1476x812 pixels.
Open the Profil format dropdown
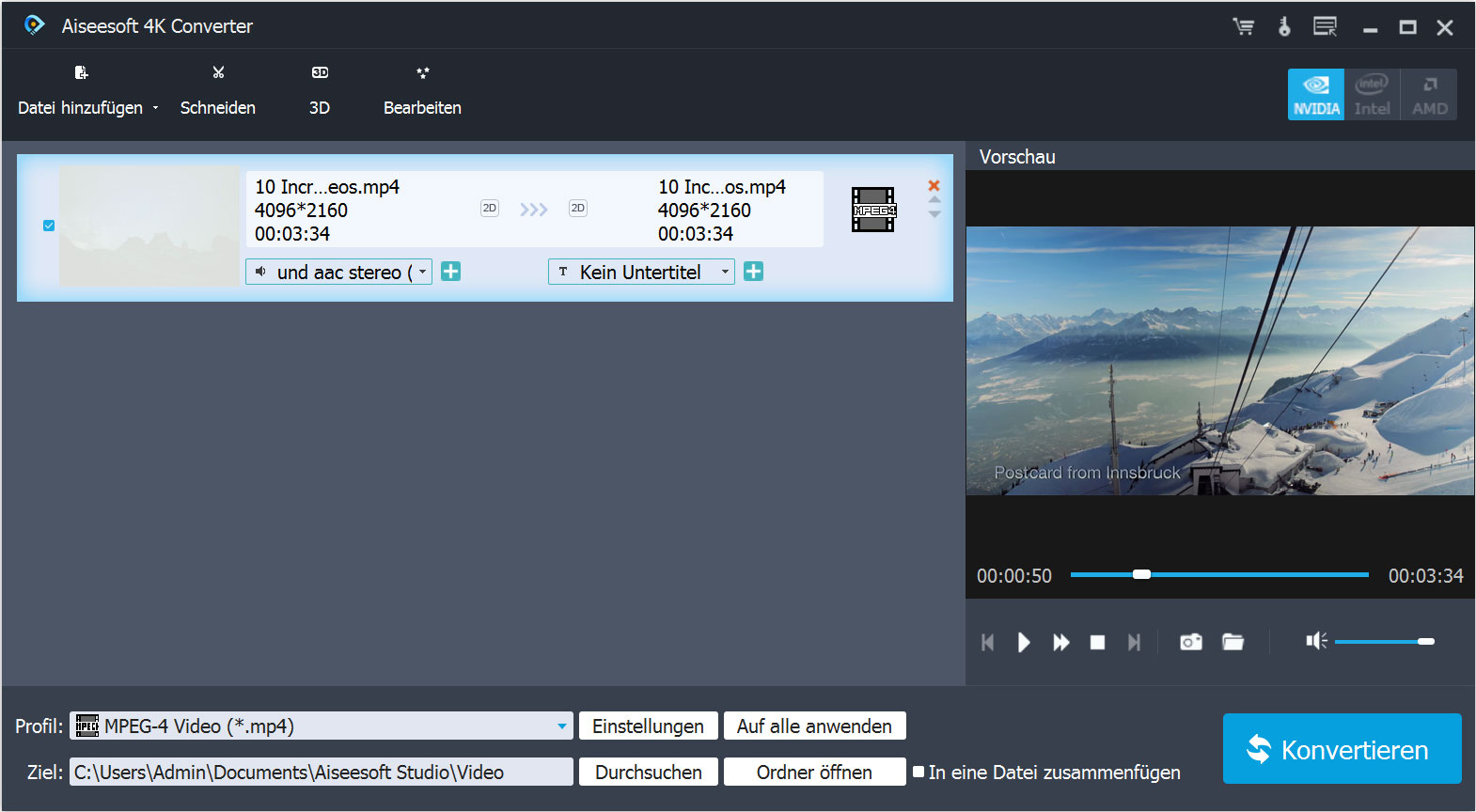click(x=322, y=726)
